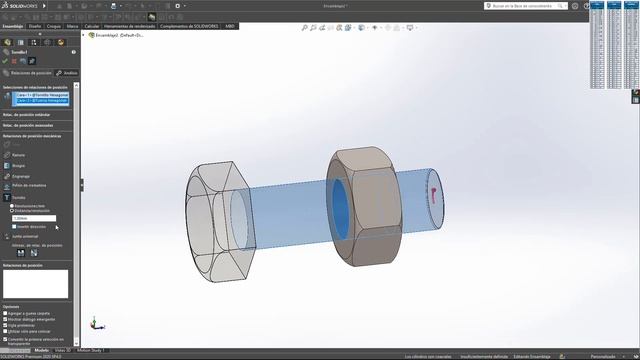Enable Utilizar sólo para colocar checkbox

(5, 331)
